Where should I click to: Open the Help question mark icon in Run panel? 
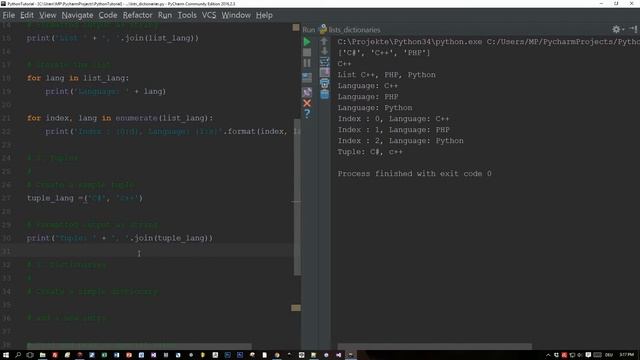click(307, 114)
